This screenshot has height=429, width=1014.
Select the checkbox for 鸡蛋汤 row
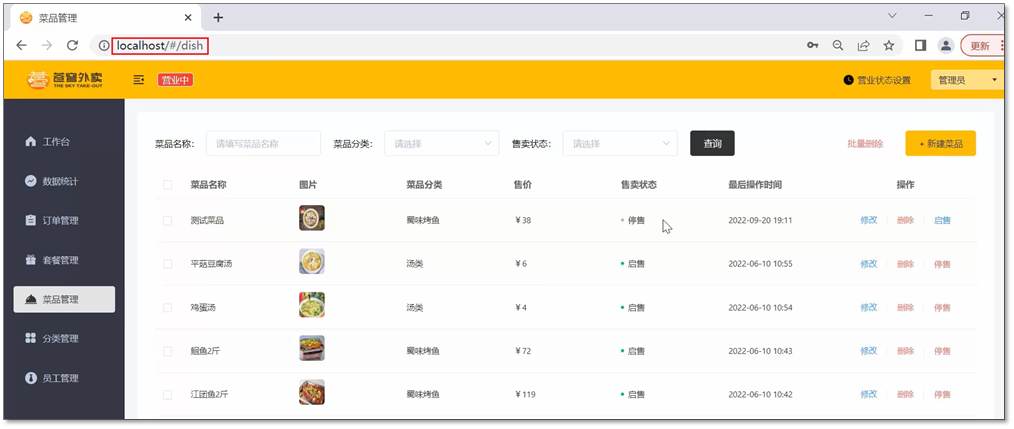168,307
